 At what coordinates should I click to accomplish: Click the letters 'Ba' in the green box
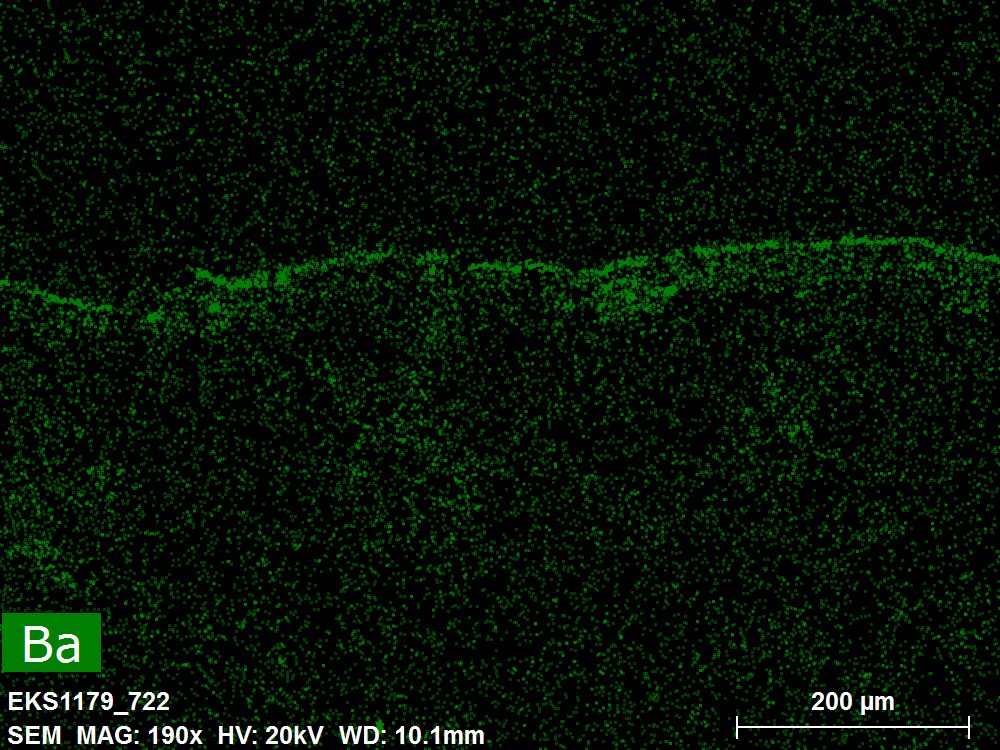tap(51, 645)
